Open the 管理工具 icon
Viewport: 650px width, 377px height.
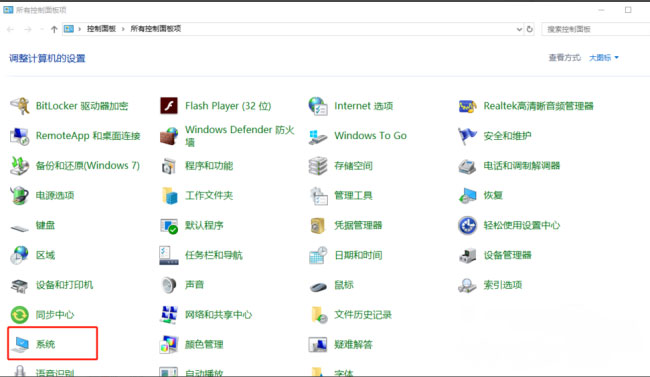pyautogui.click(x=319, y=196)
